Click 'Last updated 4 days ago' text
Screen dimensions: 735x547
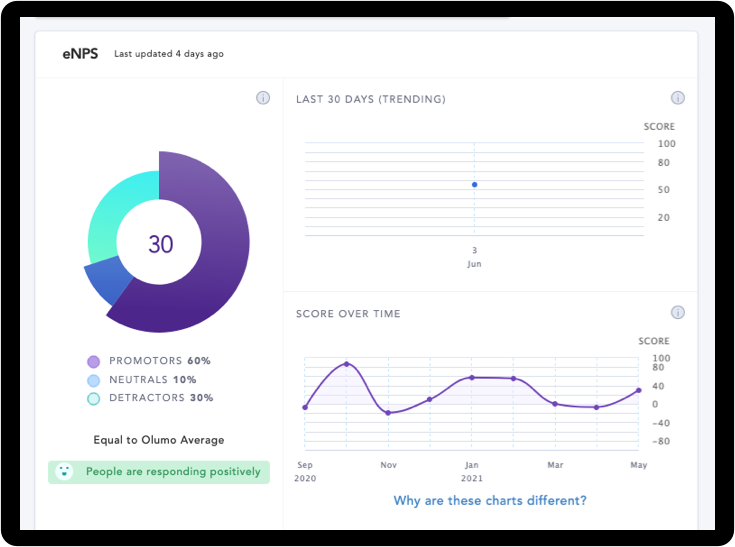point(169,54)
